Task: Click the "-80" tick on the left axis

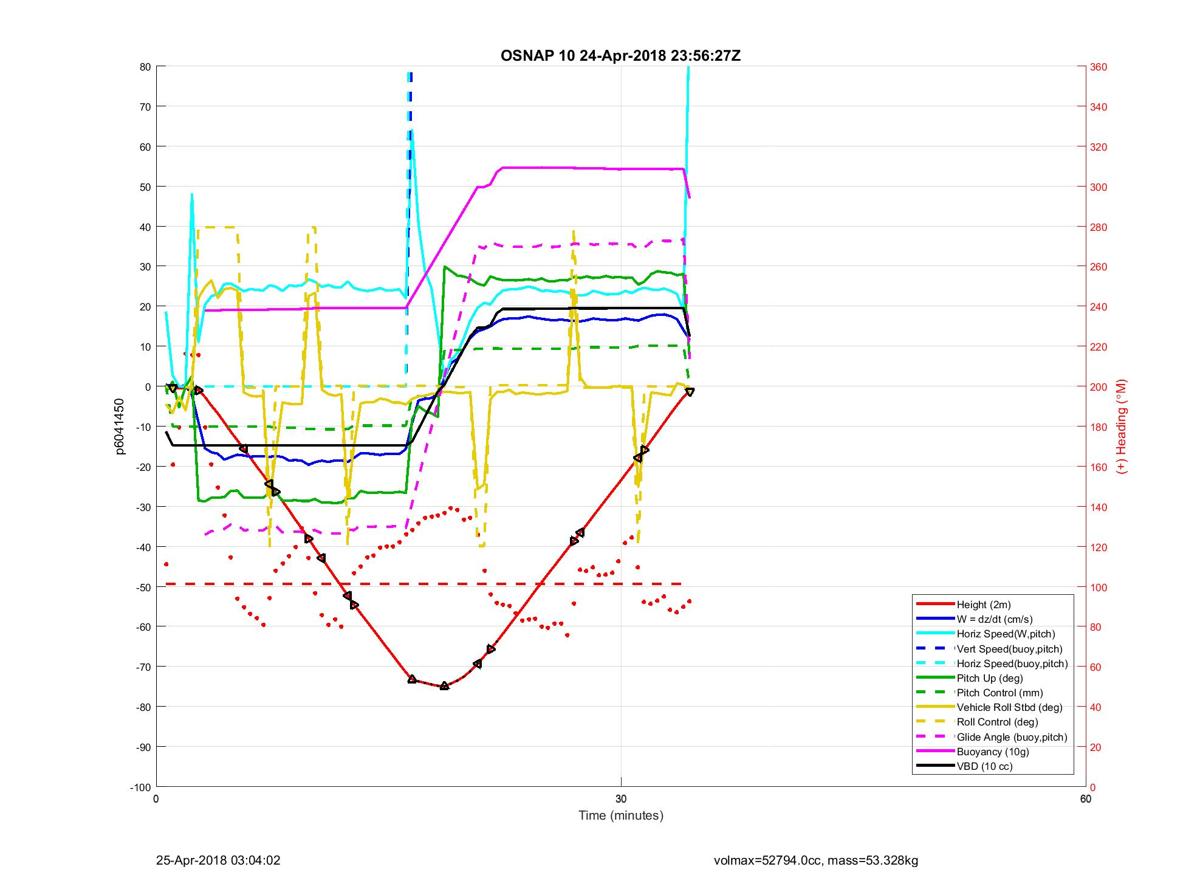Action: [143, 707]
